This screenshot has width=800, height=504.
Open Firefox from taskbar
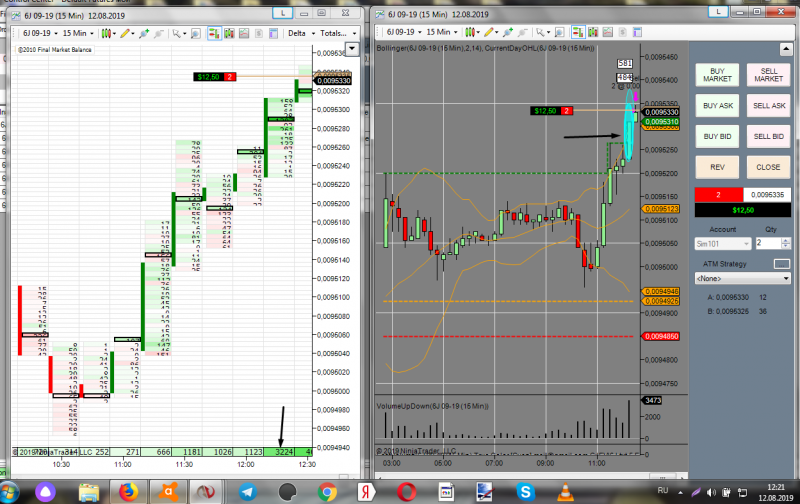(129, 492)
